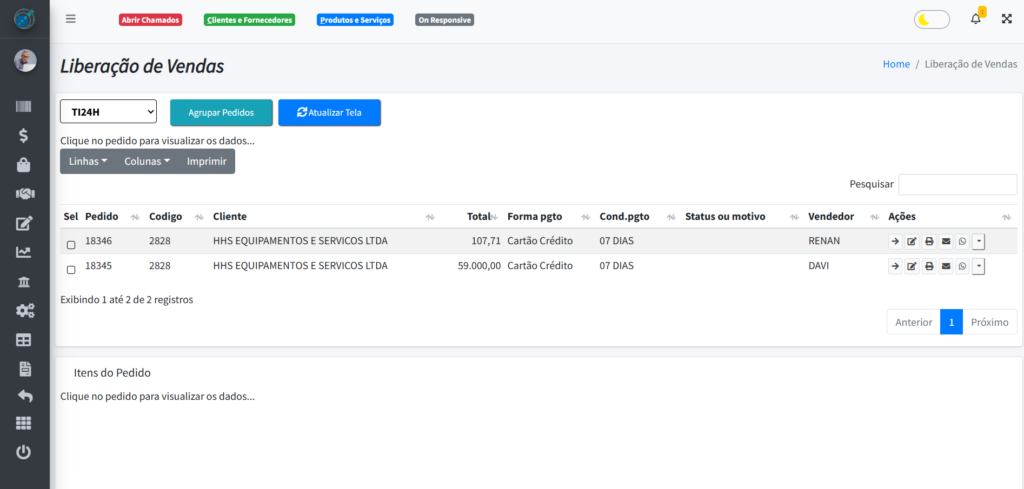1024x489 pixels.
Task: Click the edit icon for order 18345
Action: click(912, 266)
